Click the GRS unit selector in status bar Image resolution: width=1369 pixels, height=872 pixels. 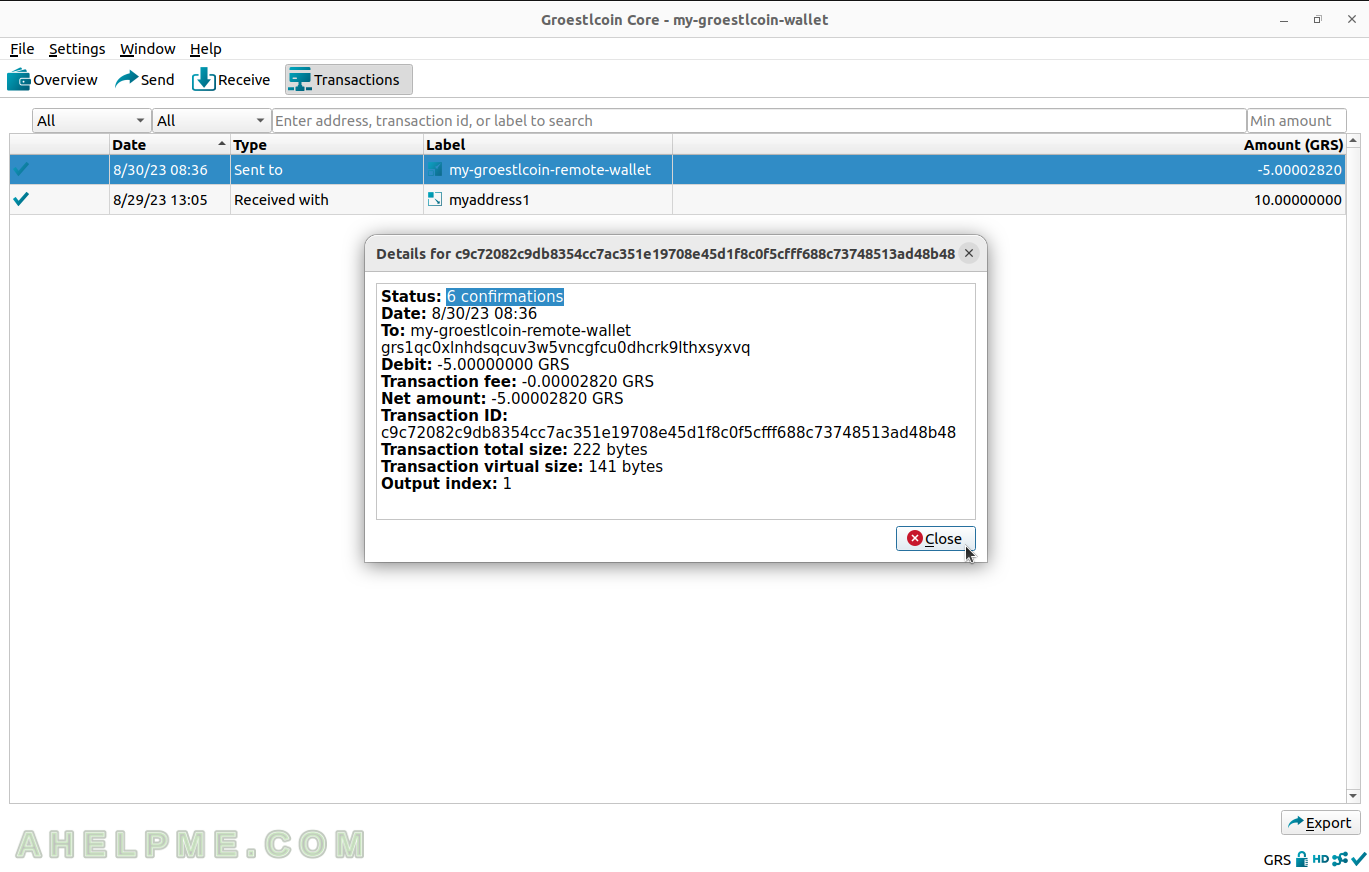[1277, 860]
